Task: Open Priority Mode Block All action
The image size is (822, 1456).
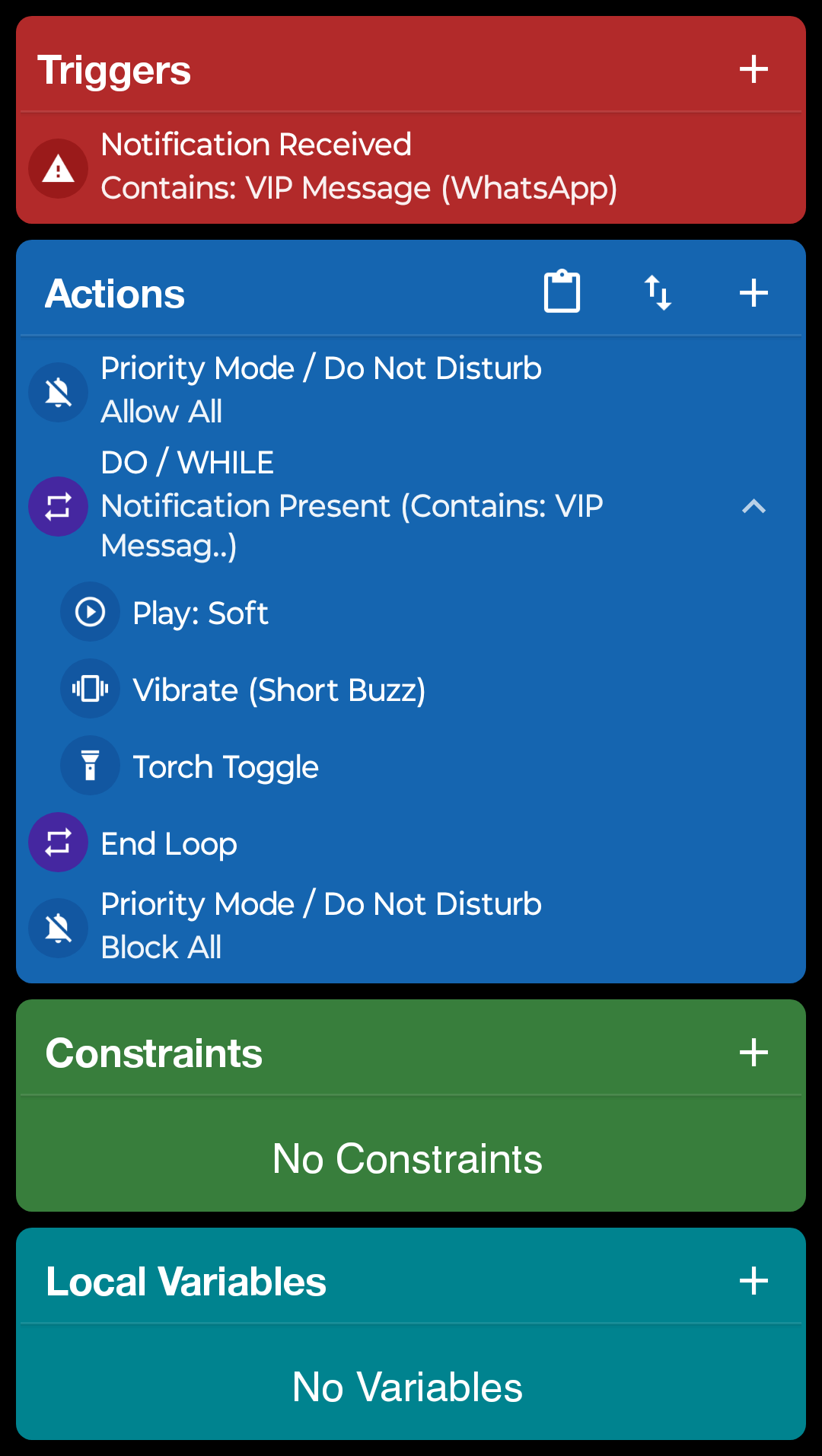Action: point(411,926)
